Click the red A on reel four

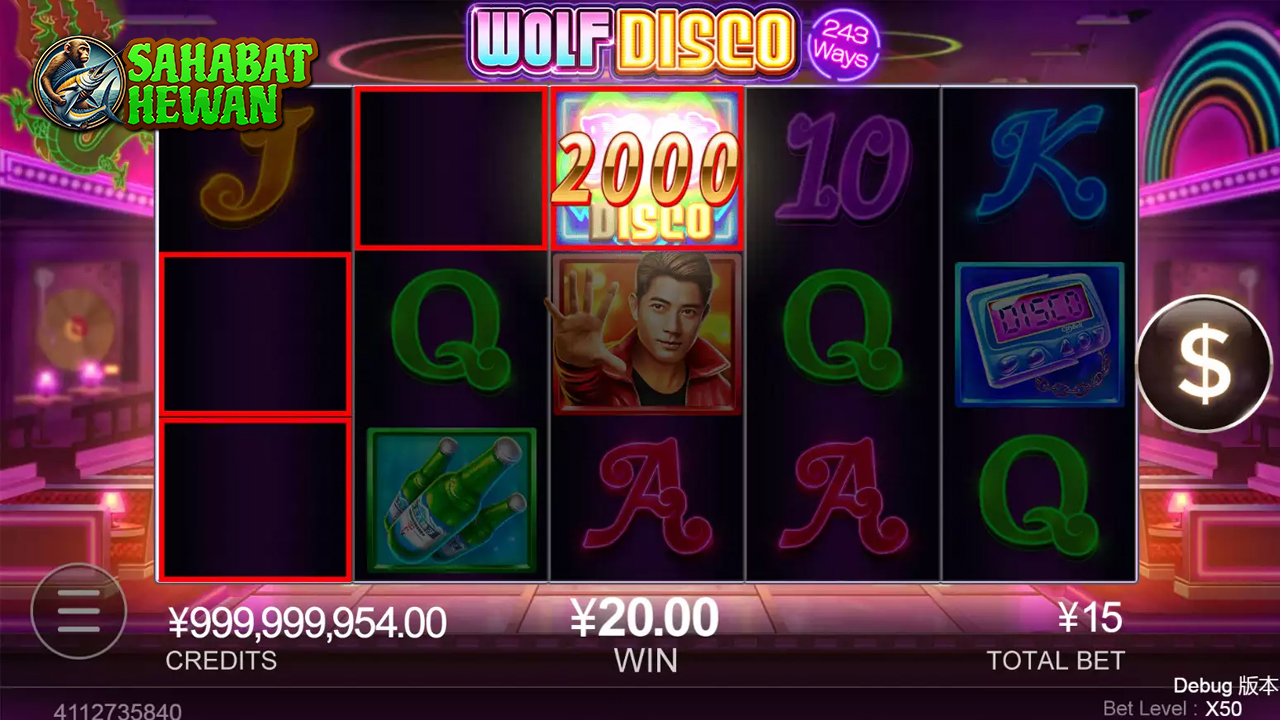[843, 499]
